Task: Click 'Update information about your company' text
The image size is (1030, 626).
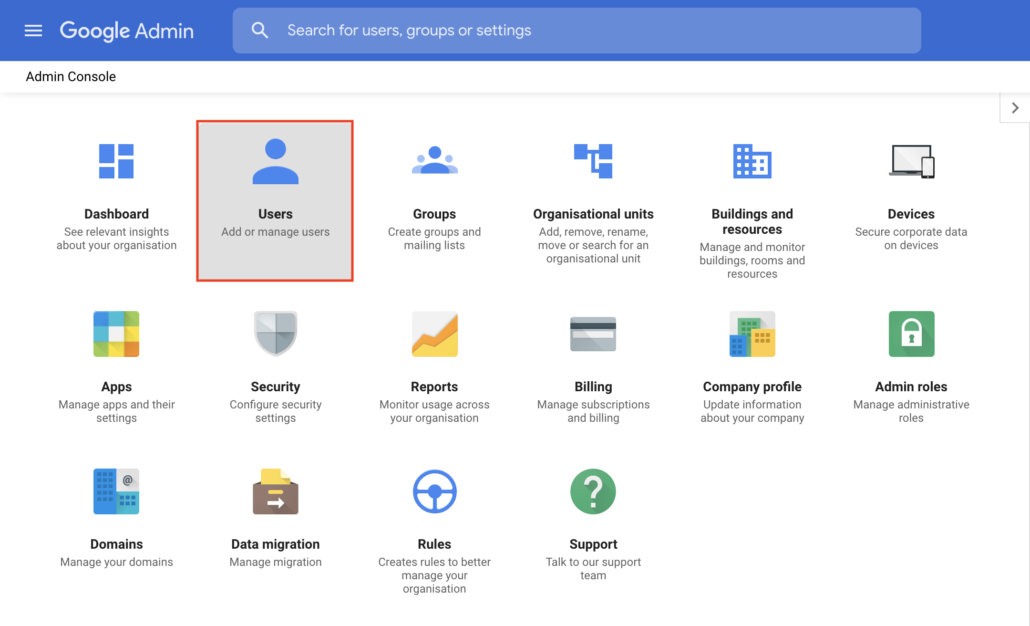Action: coord(752,411)
